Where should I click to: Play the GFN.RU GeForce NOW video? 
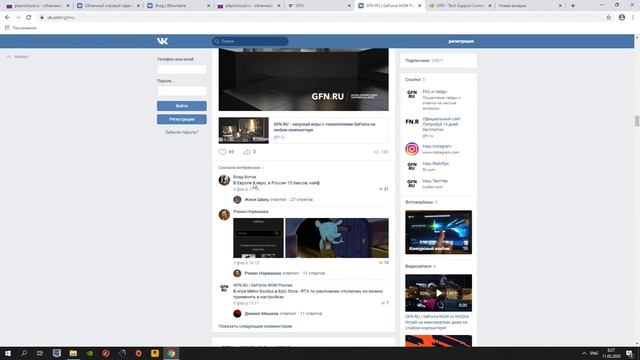coord(438,293)
